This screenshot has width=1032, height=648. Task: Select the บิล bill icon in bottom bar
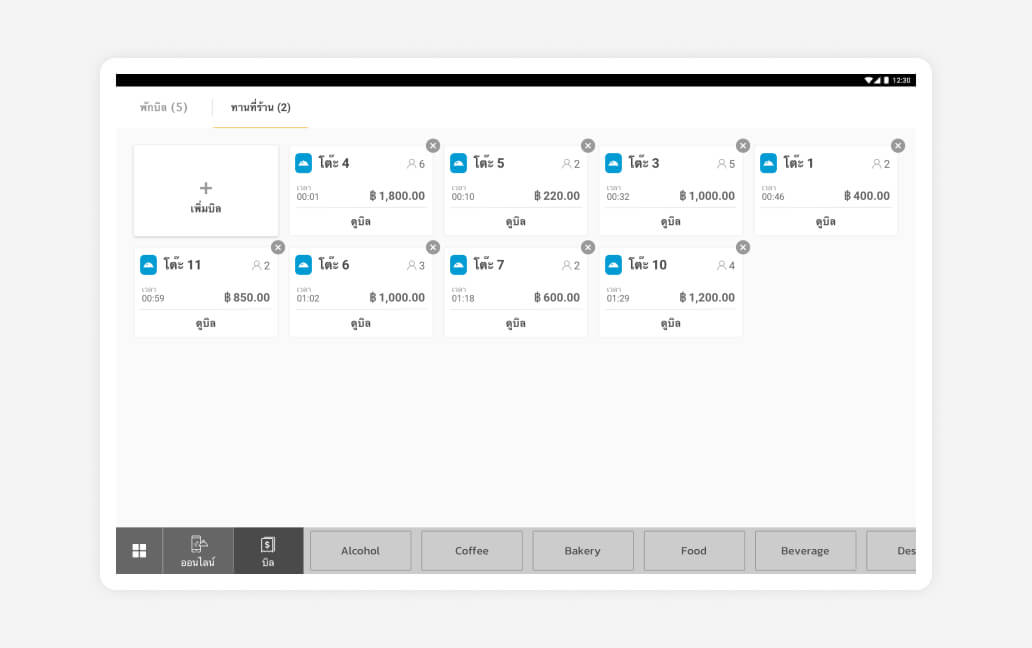tap(268, 550)
